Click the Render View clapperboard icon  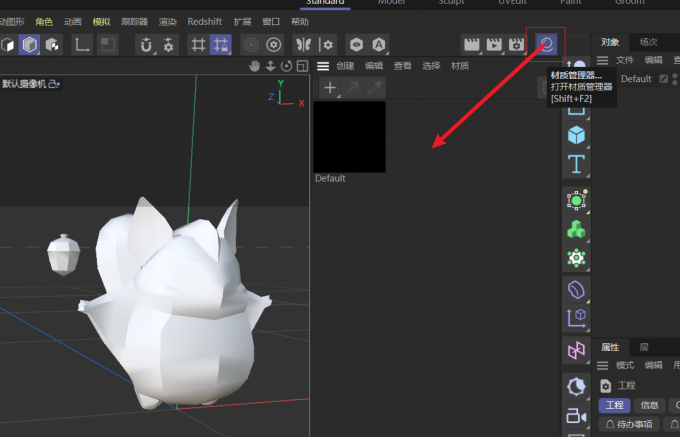click(x=471, y=44)
